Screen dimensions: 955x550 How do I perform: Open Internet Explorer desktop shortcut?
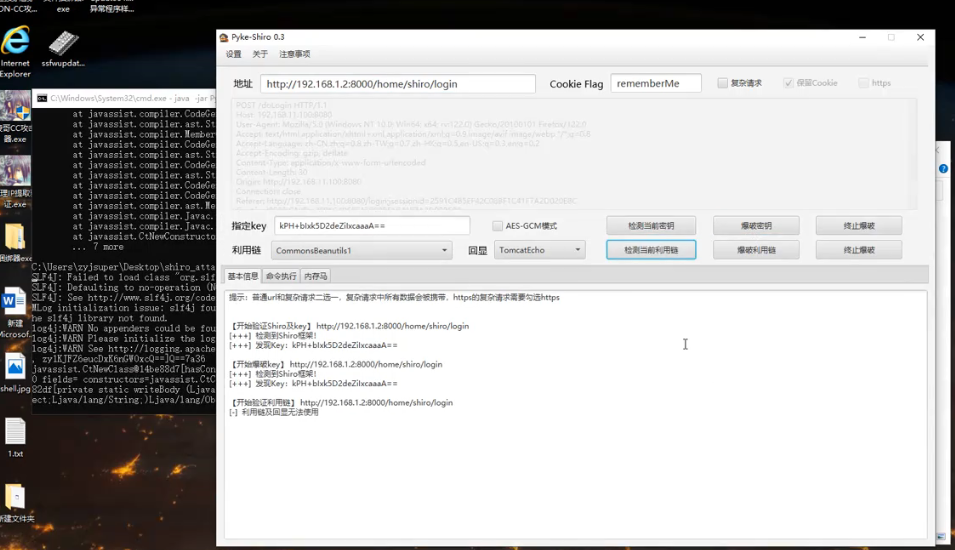[15, 52]
